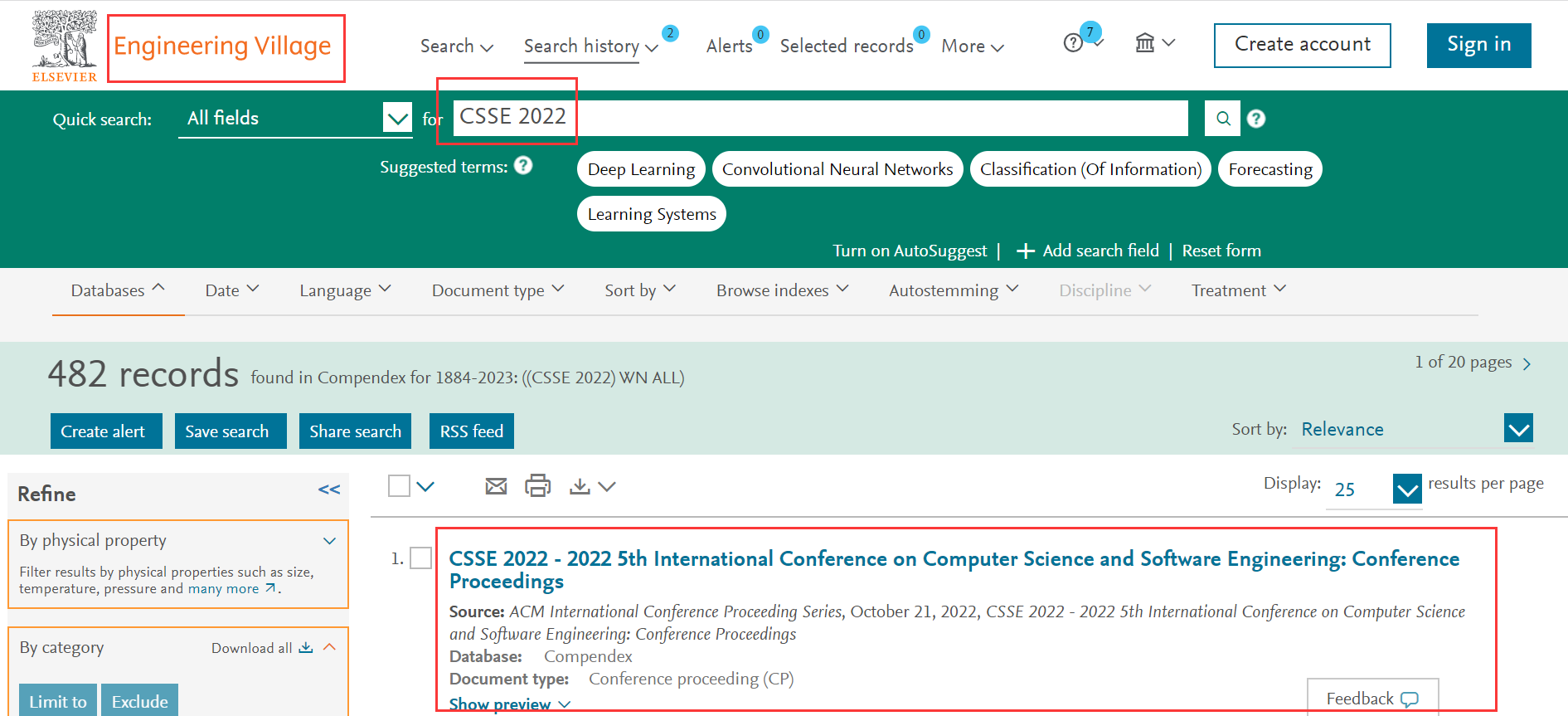
Task: Click into the quick search input field
Action: point(821,118)
